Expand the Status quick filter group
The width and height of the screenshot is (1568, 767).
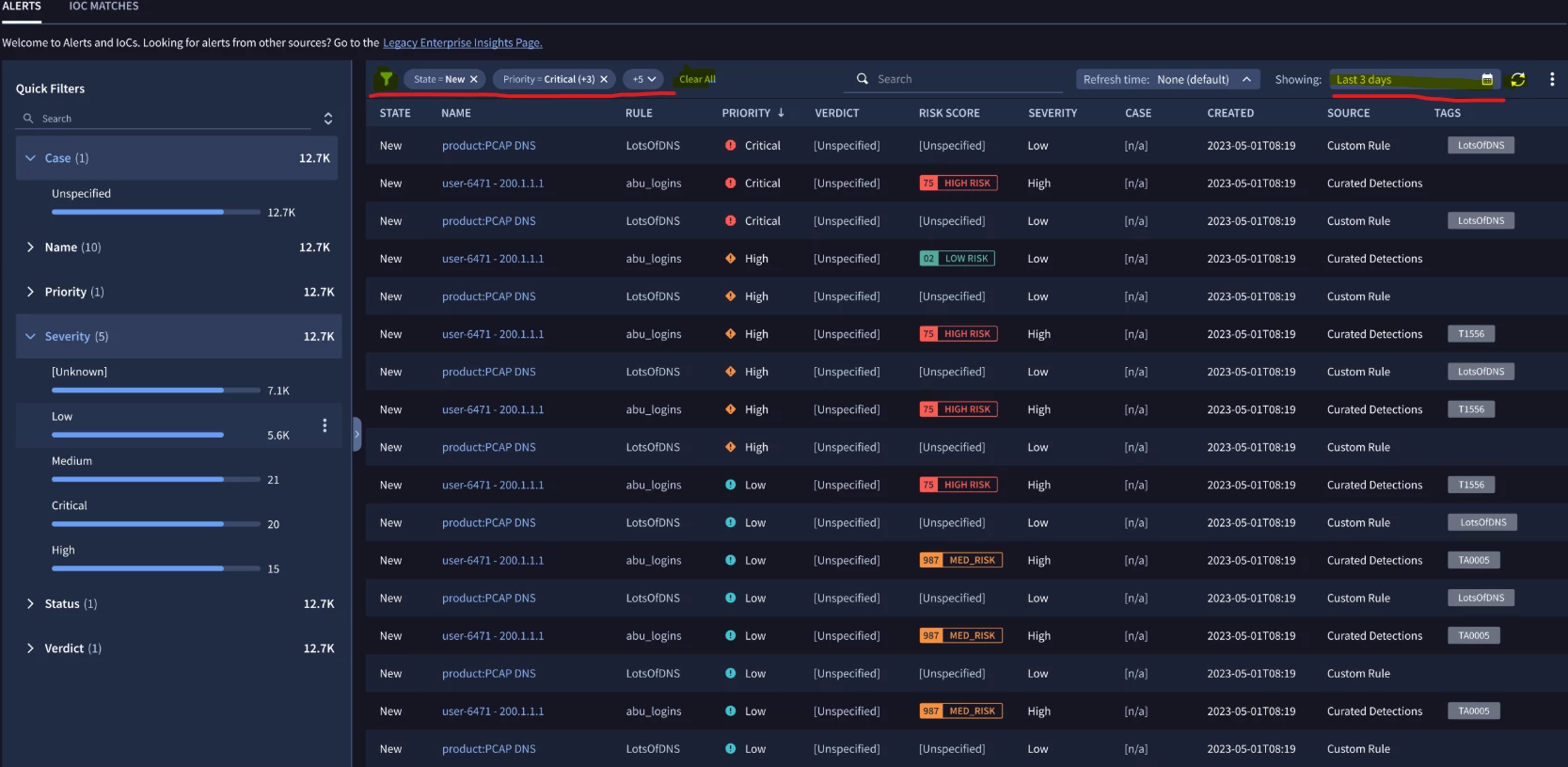(30, 604)
